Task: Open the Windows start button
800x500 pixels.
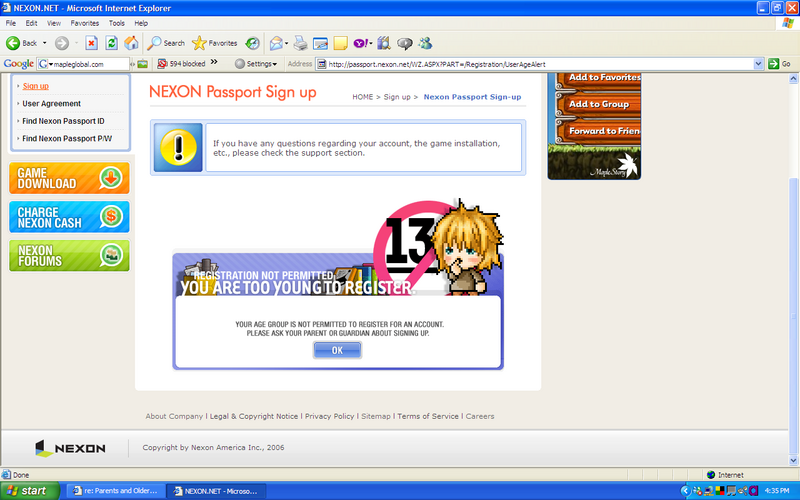Action: click(x=29, y=491)
